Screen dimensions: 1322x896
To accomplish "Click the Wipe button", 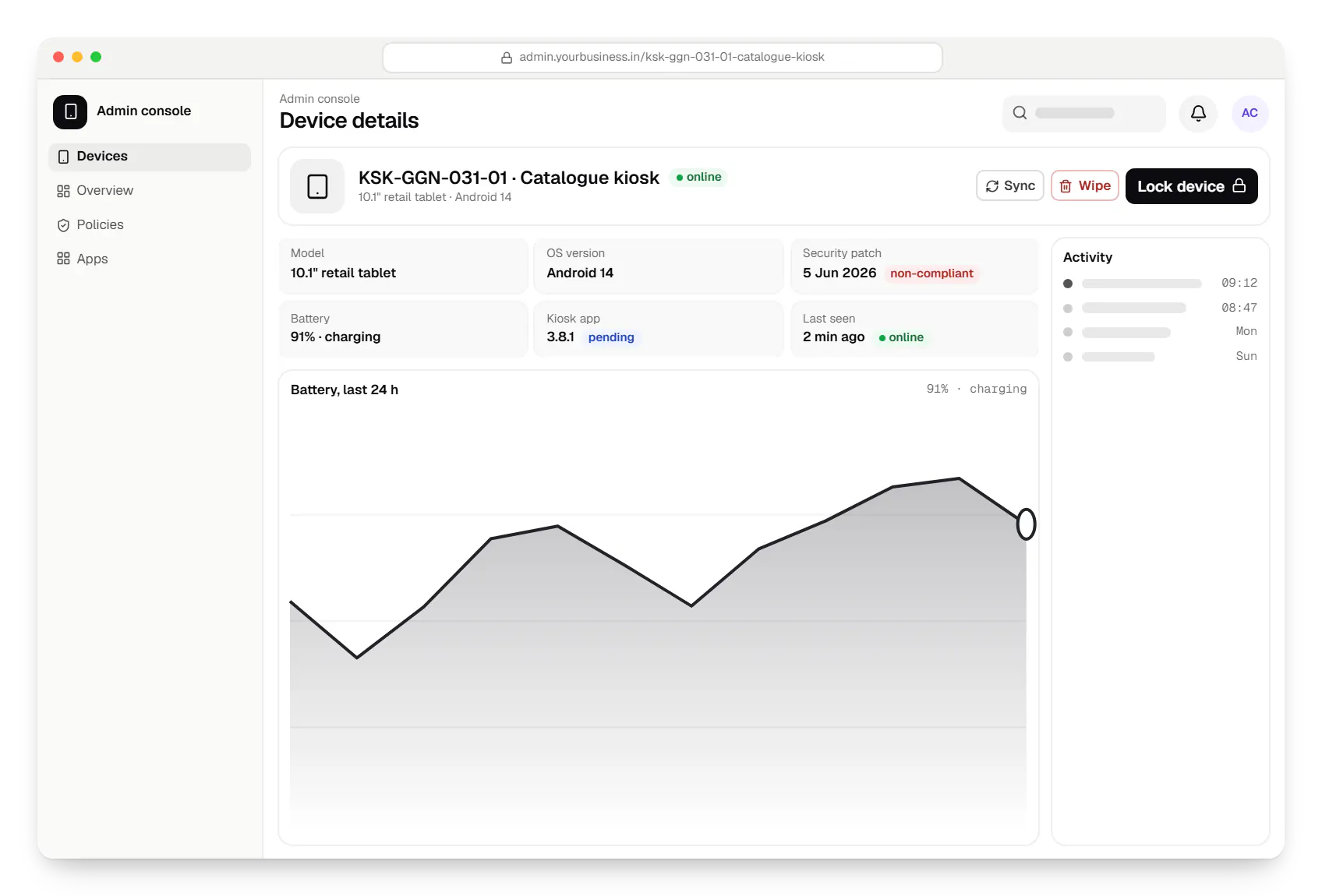I will point(1085,186).
